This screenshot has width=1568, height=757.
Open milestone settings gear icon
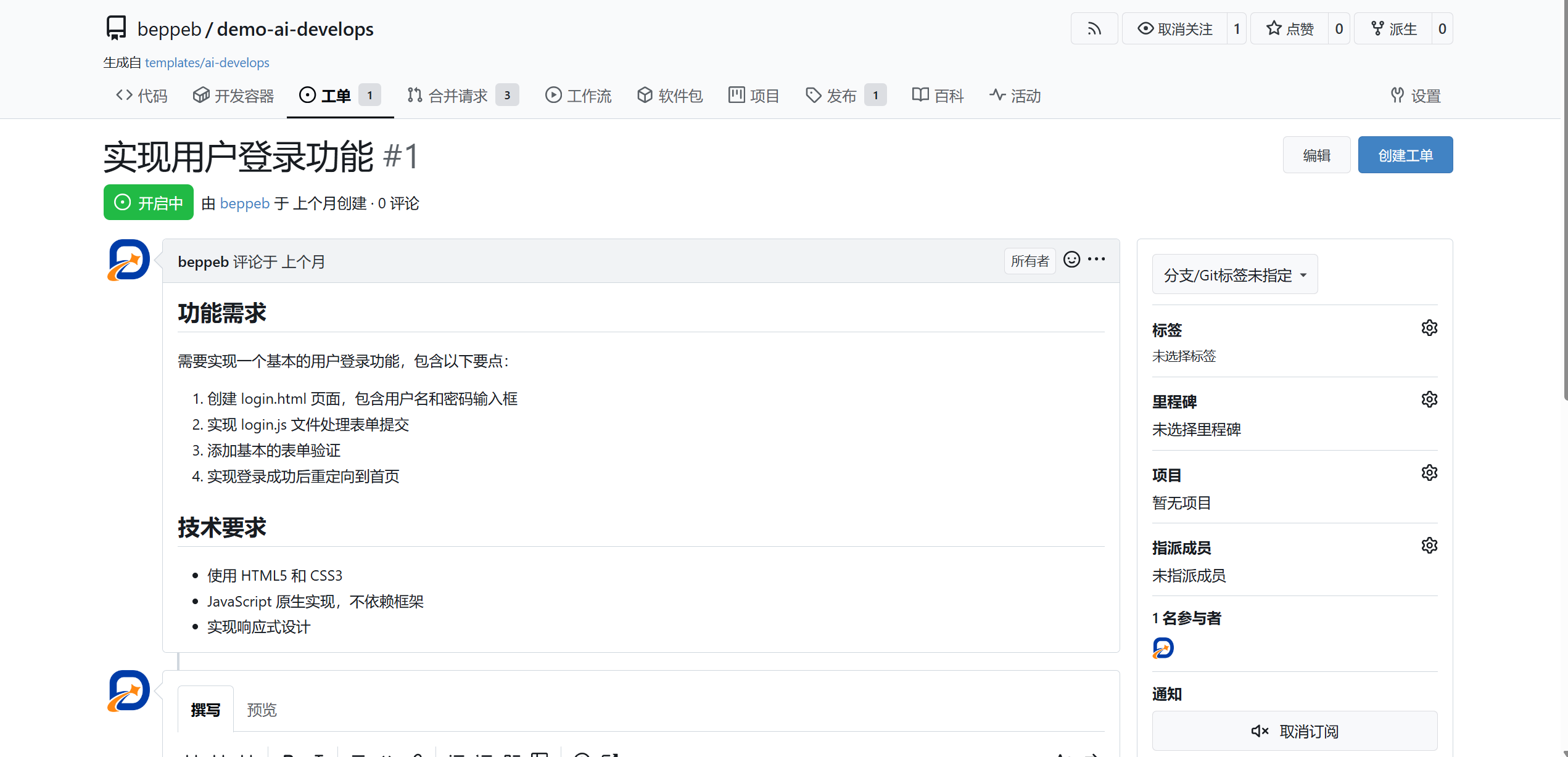coord(1429,399)
